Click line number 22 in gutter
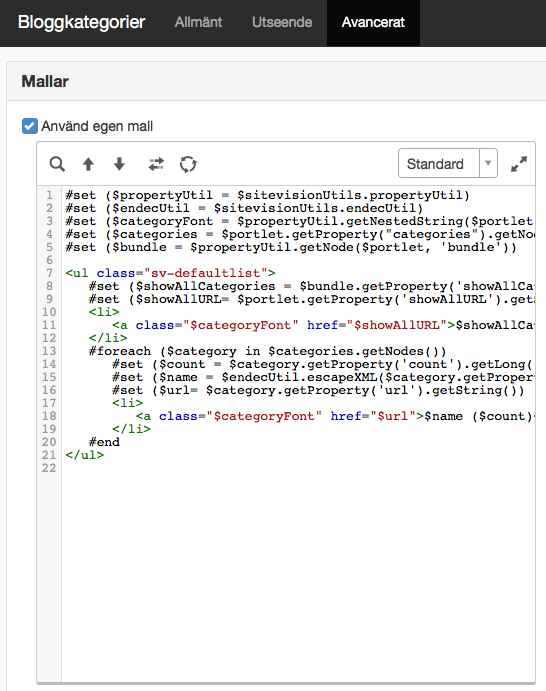 pyautogui.click(x=49, y=468)
